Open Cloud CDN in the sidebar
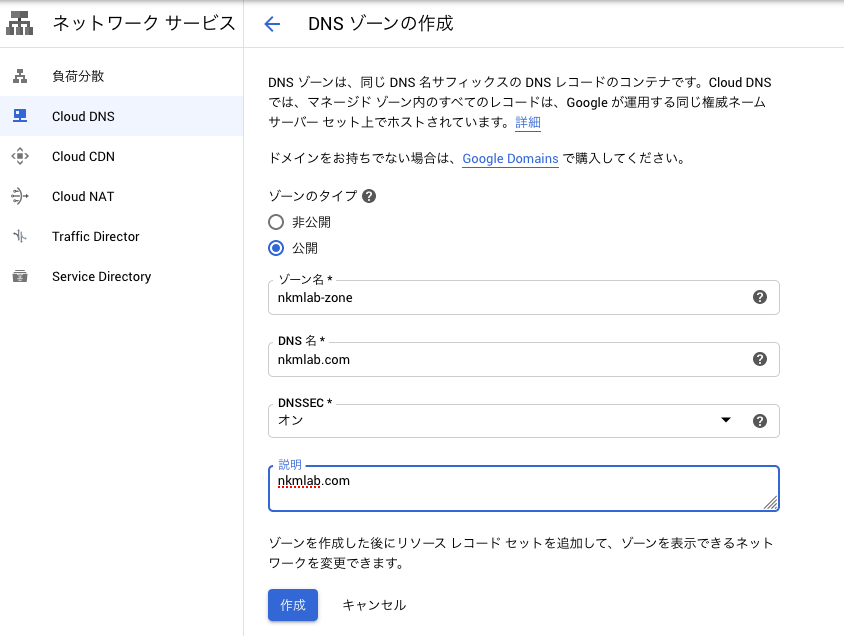844x636 pixels. 122,156
